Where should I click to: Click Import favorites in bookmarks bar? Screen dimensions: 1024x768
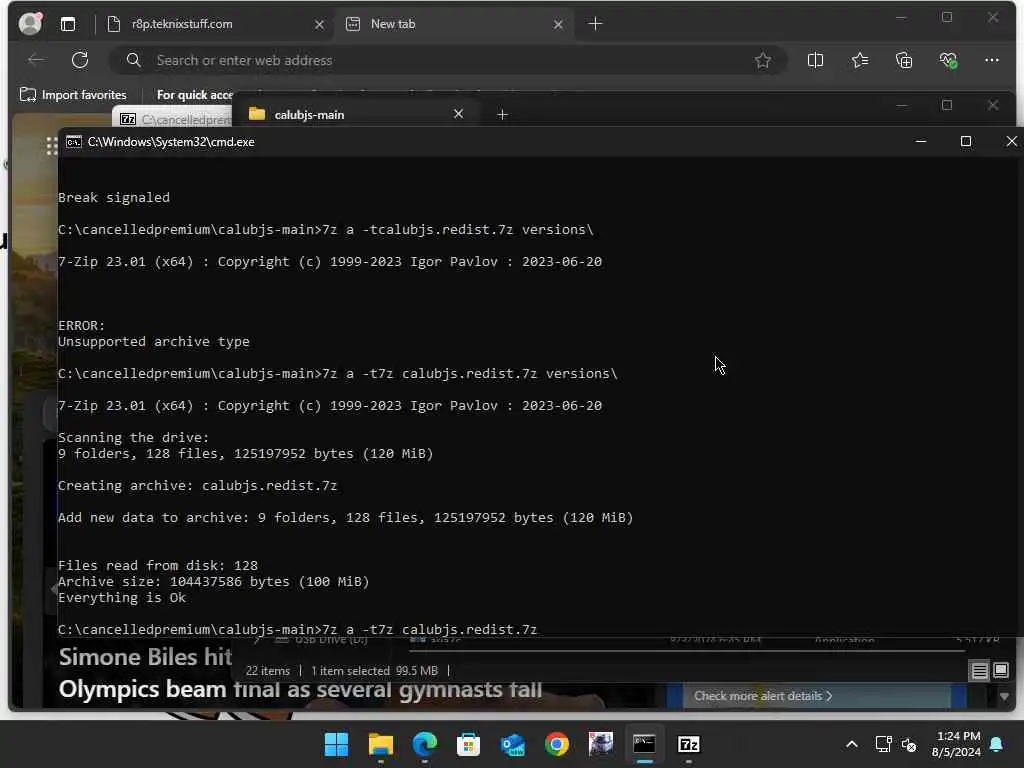coord(72,95)
